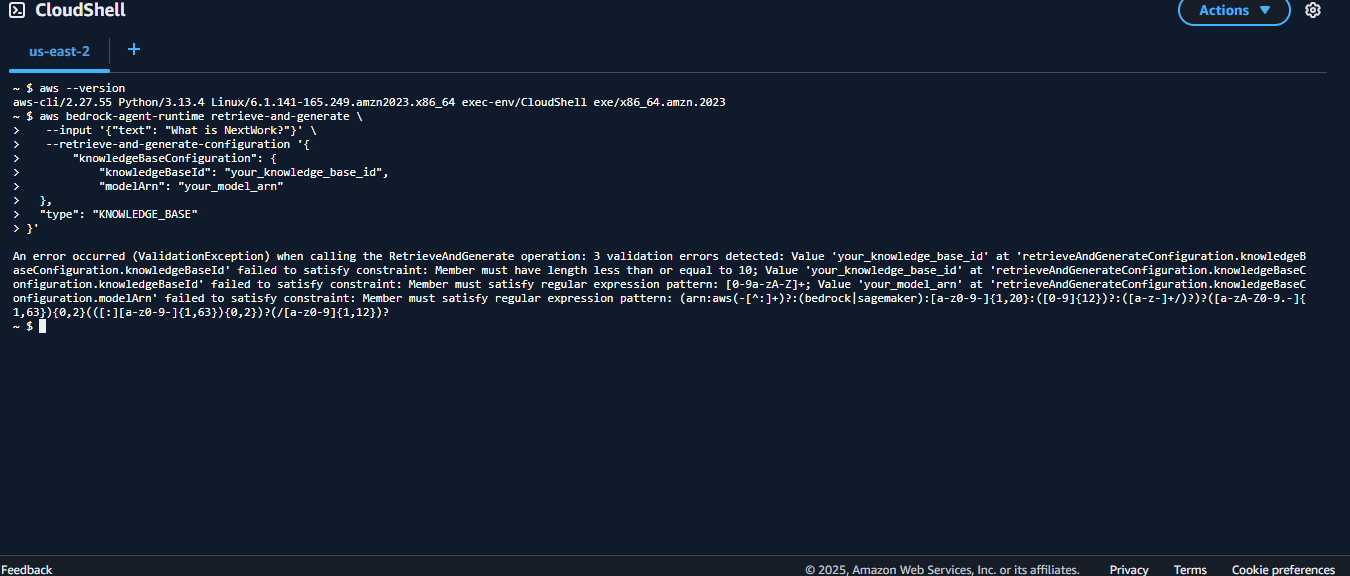Click the CloudShell title text
The height and width of the screenshot is (576, 1350).
pos(80,10)
